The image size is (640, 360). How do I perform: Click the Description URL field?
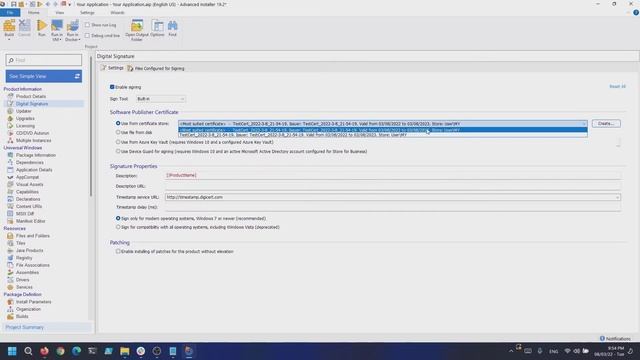[393, 186]
